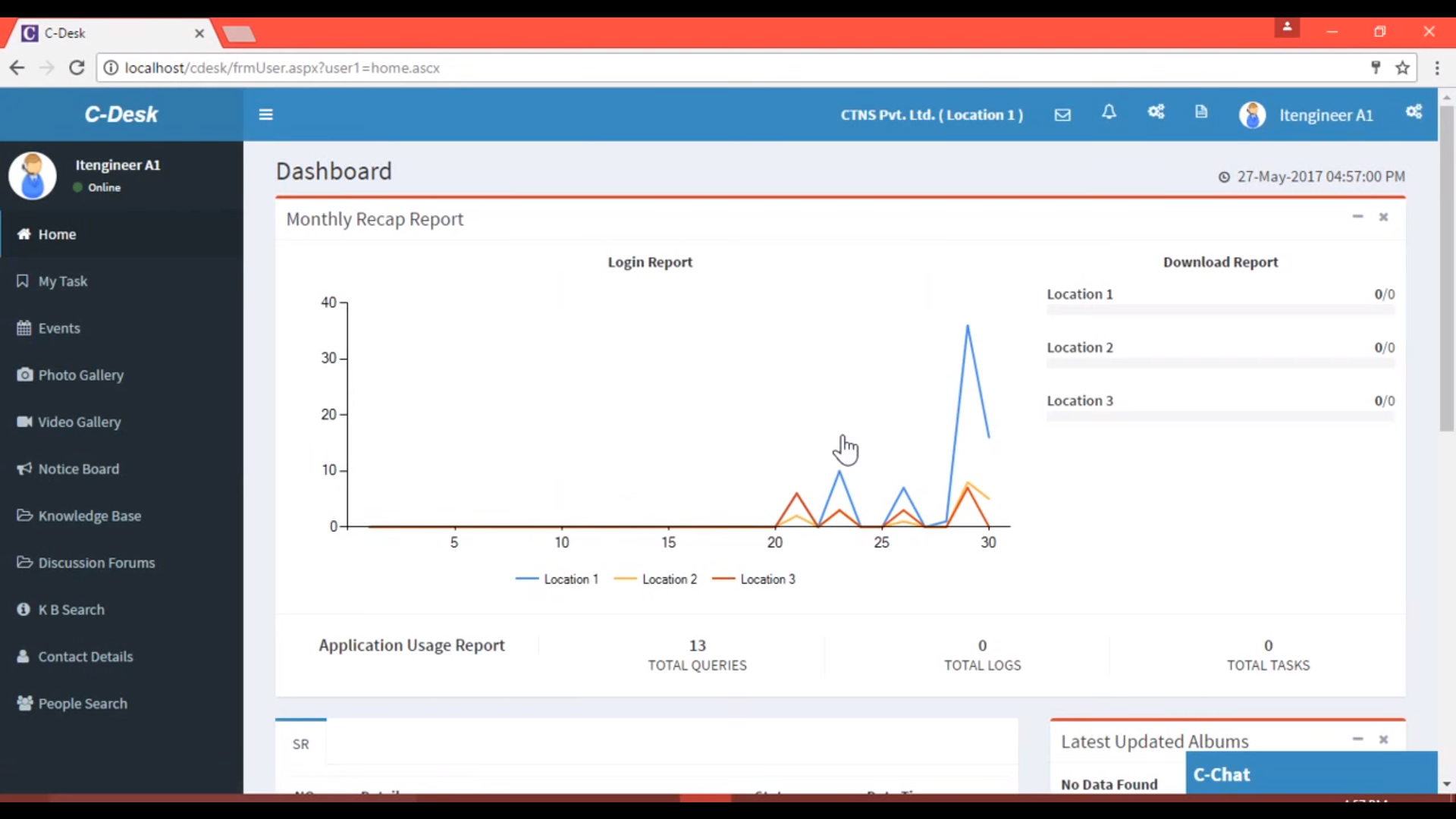Open My Task from the sidebar
Viewport: 1456px width, 819px height.
62,281
